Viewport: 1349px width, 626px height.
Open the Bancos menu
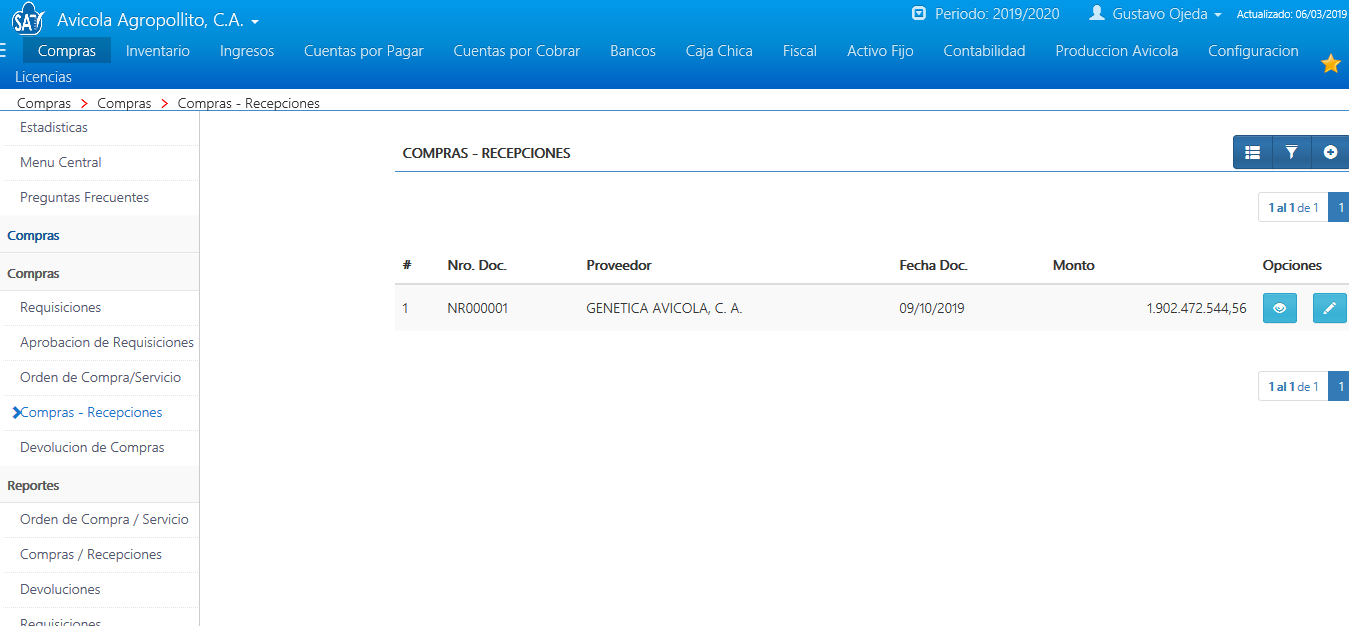pyautogui.click(x=633, y=50)
